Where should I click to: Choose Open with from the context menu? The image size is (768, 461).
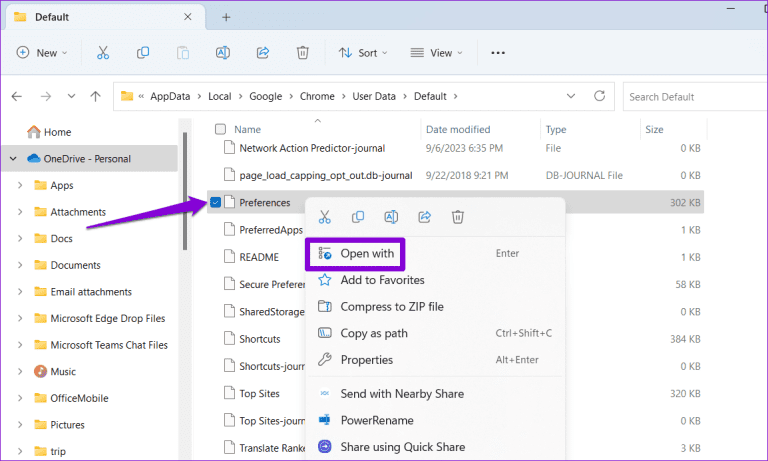(366, 254)
